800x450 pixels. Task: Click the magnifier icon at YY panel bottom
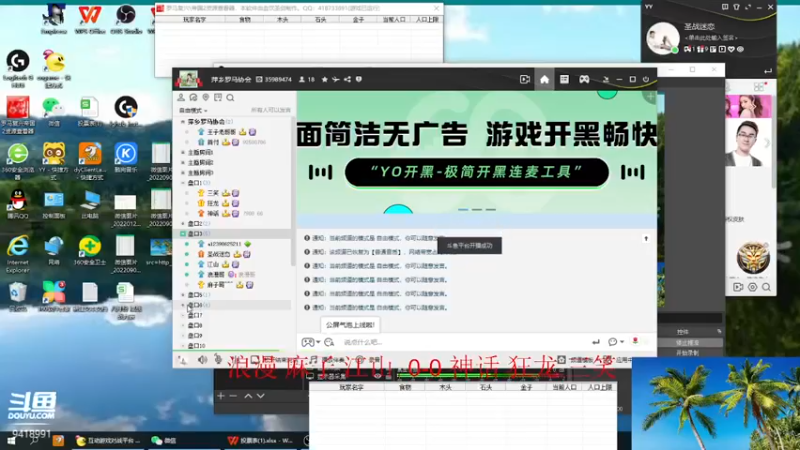(766, 287)
